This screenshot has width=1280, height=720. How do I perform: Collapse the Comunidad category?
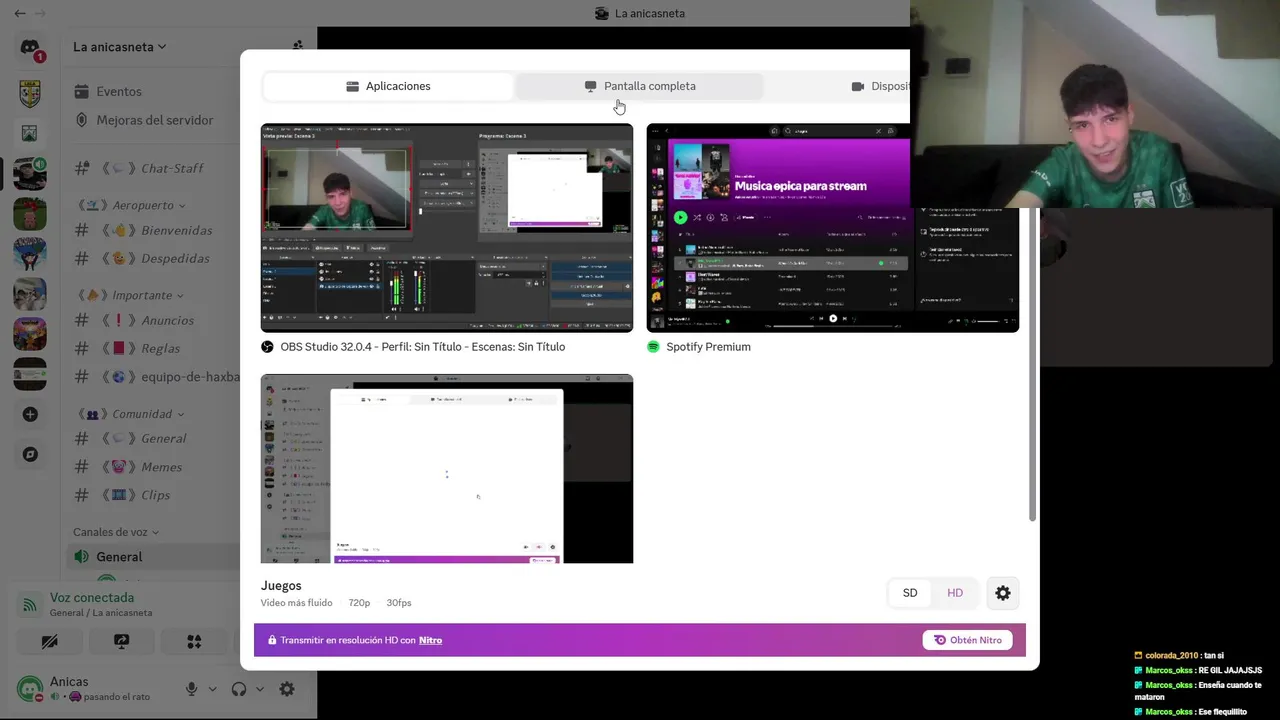130,414
